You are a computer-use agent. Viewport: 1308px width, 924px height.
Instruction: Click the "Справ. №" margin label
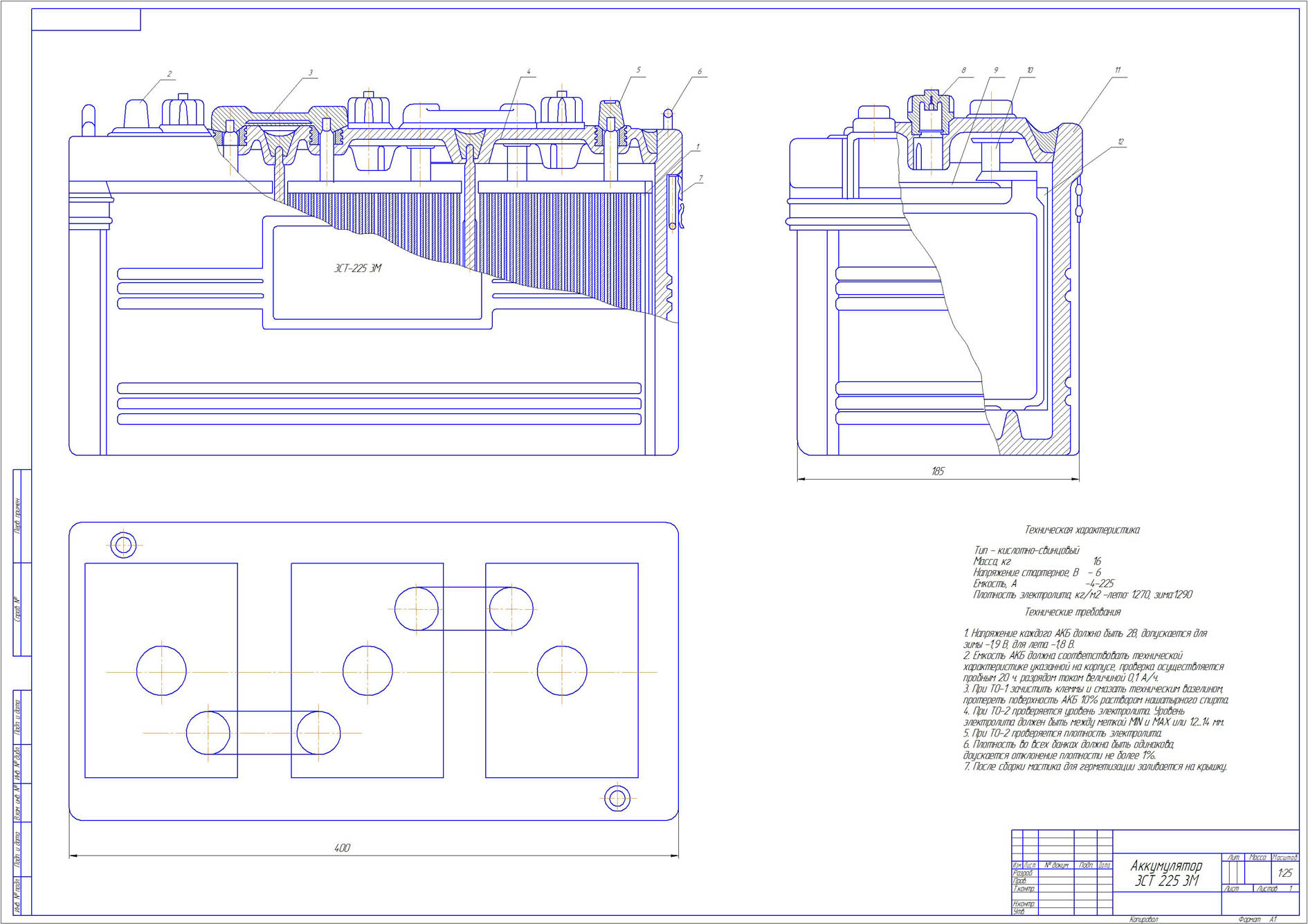click(18, 609)
